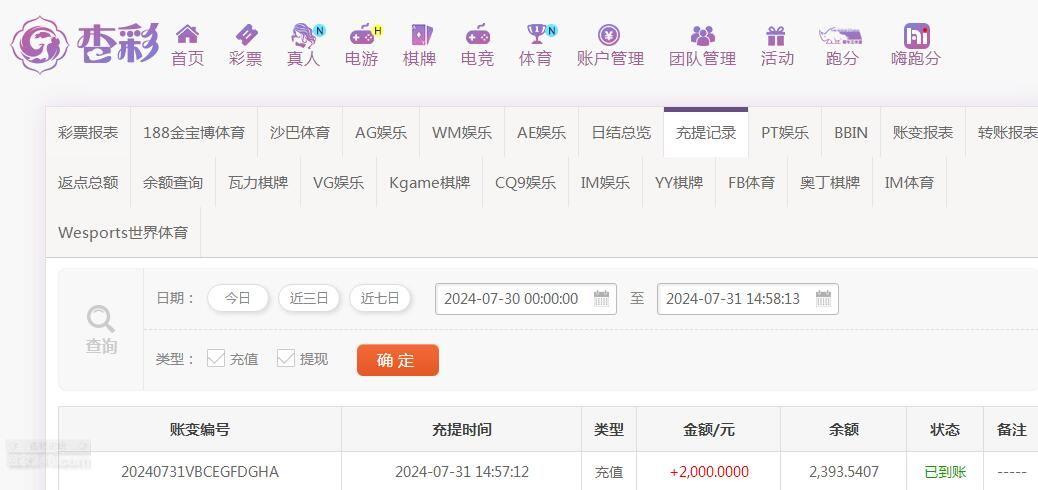Switch to the 日结总览 tab

pyautogui.click(x=621, y=132)
